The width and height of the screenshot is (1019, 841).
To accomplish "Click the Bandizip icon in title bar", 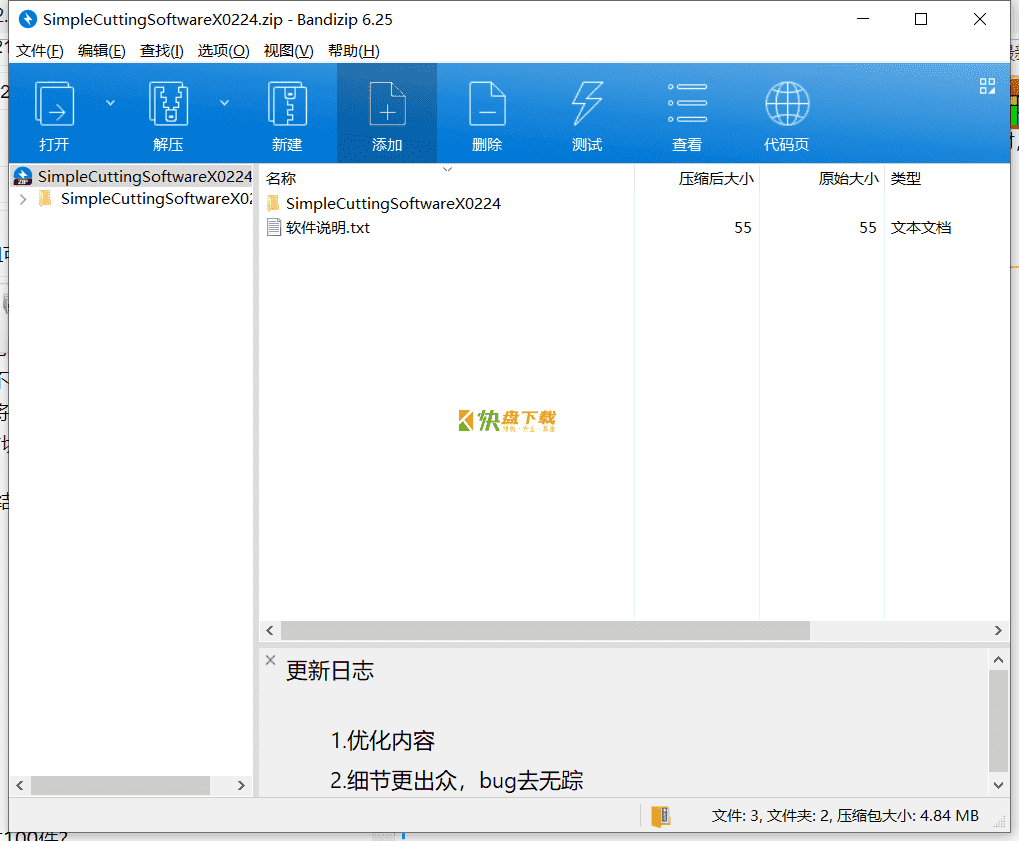I will (27, 19).
